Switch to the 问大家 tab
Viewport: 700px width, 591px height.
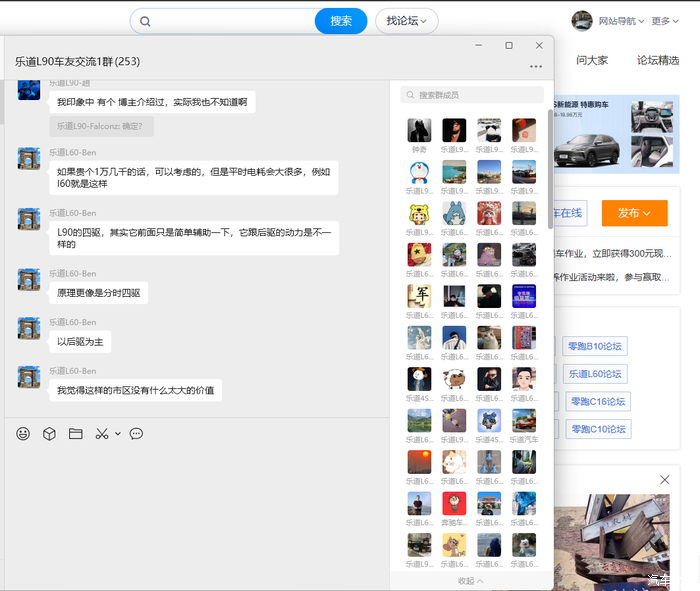(592, 60)
